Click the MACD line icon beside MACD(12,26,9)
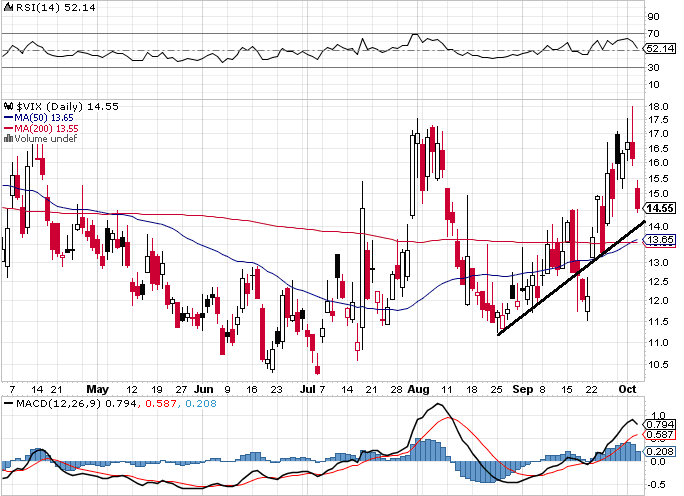 7,403
